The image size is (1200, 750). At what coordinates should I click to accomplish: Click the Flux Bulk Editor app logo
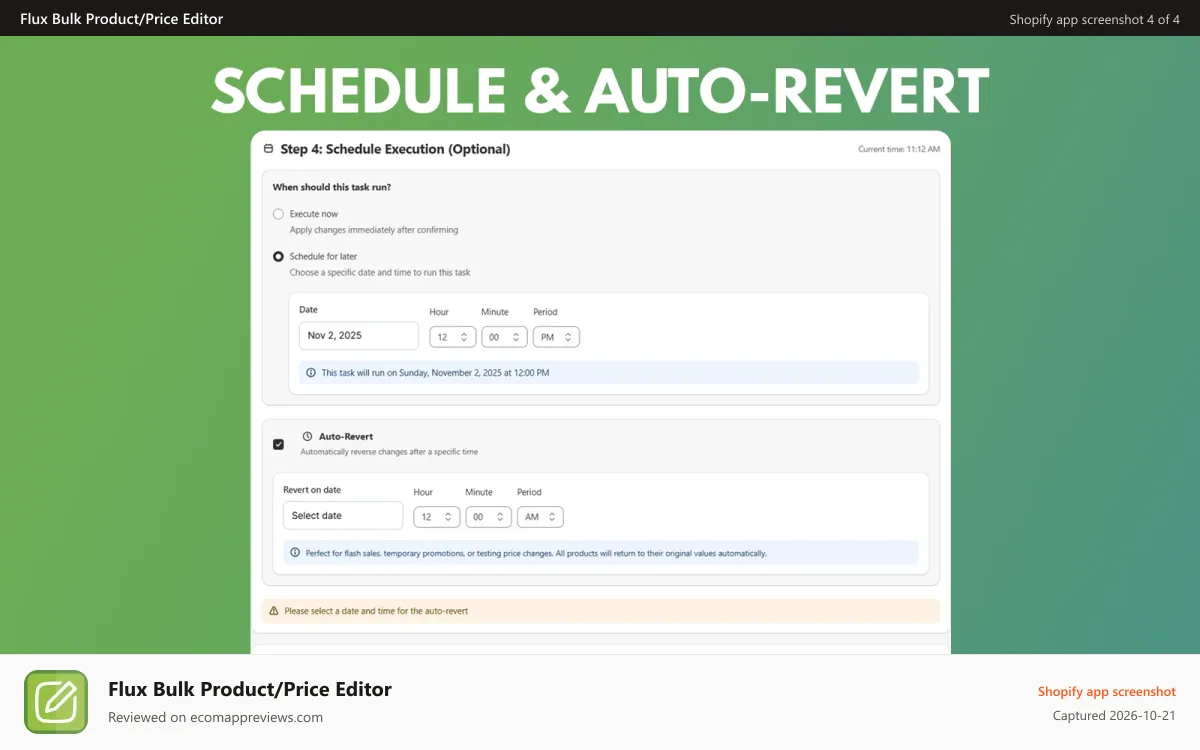coord(56,702)
